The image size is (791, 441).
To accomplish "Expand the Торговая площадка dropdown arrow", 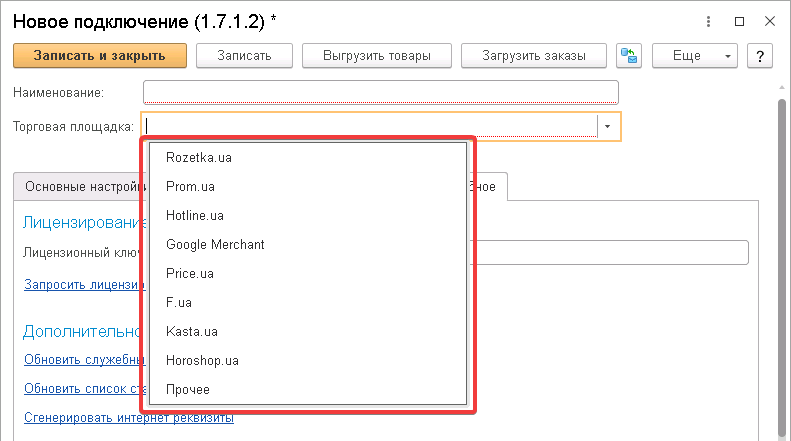I will pyautogui.click(x=608, y=127).
